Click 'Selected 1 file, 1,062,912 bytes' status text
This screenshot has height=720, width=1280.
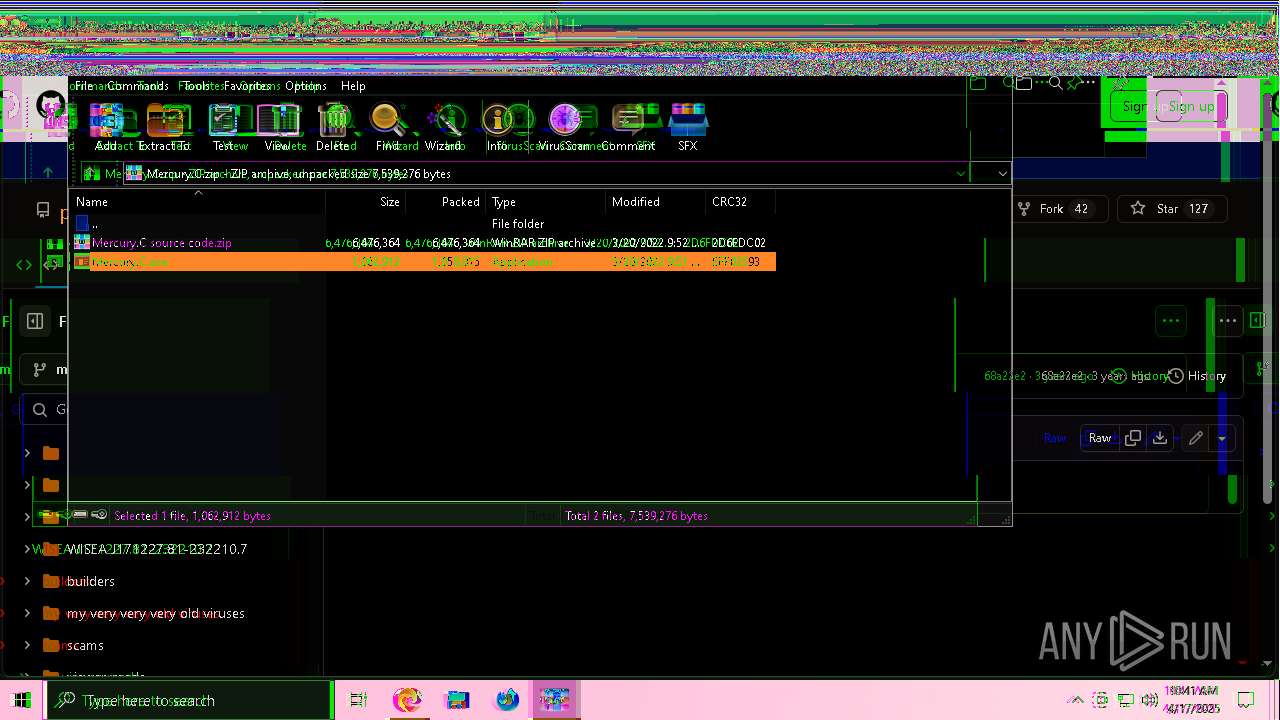192,516
